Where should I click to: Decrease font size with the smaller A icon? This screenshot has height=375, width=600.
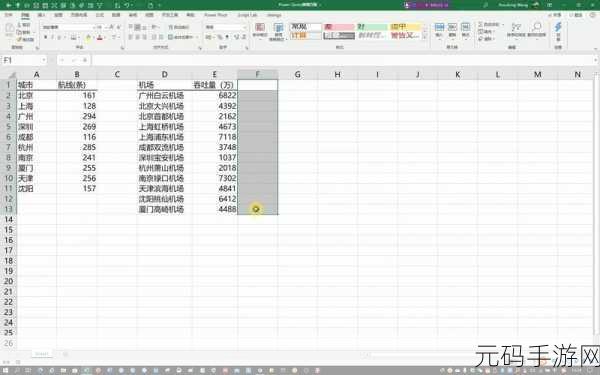(119, 27)
